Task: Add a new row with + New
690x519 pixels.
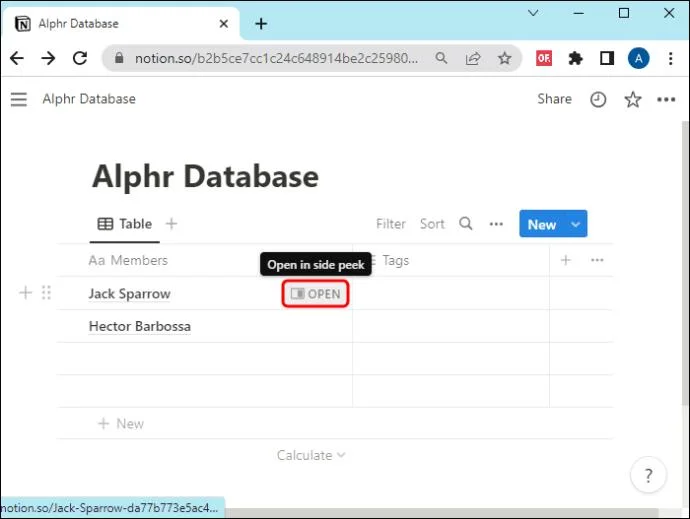Action: pyautogui.click(x=121, y=423)
